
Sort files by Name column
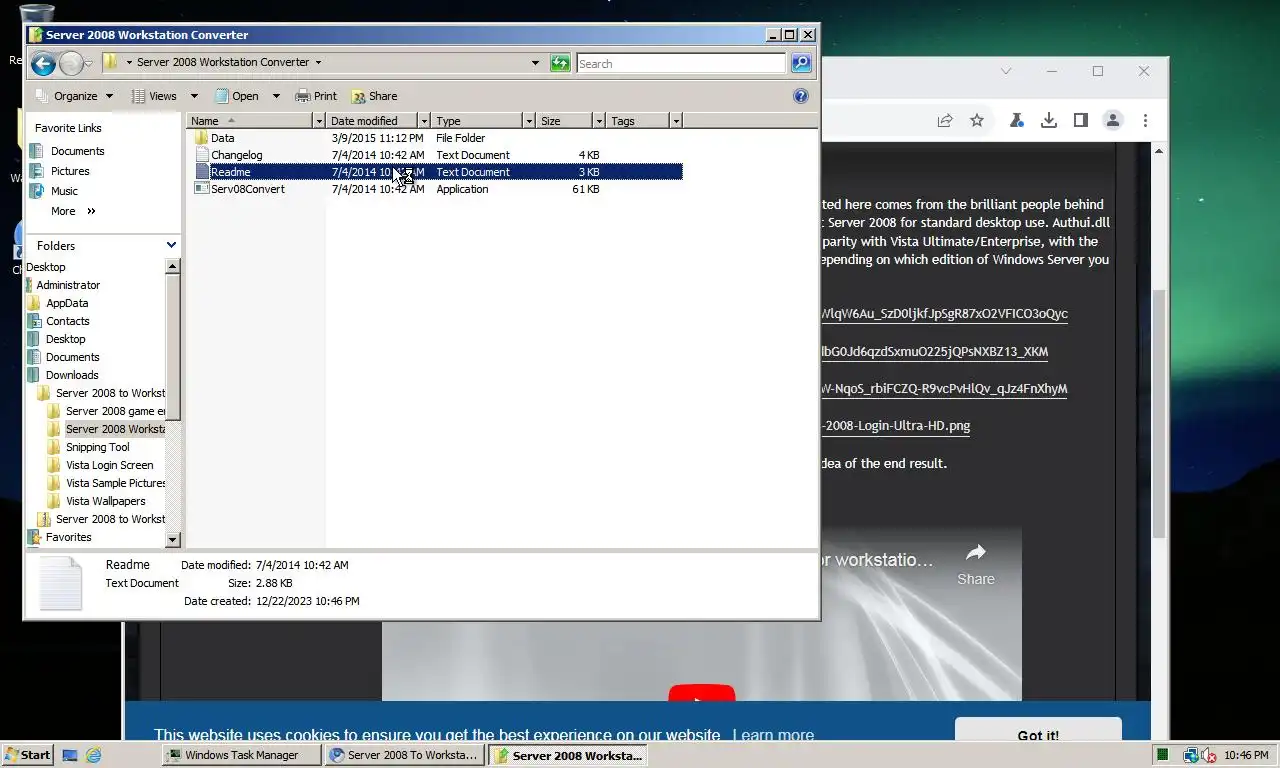tap(250, 121)
